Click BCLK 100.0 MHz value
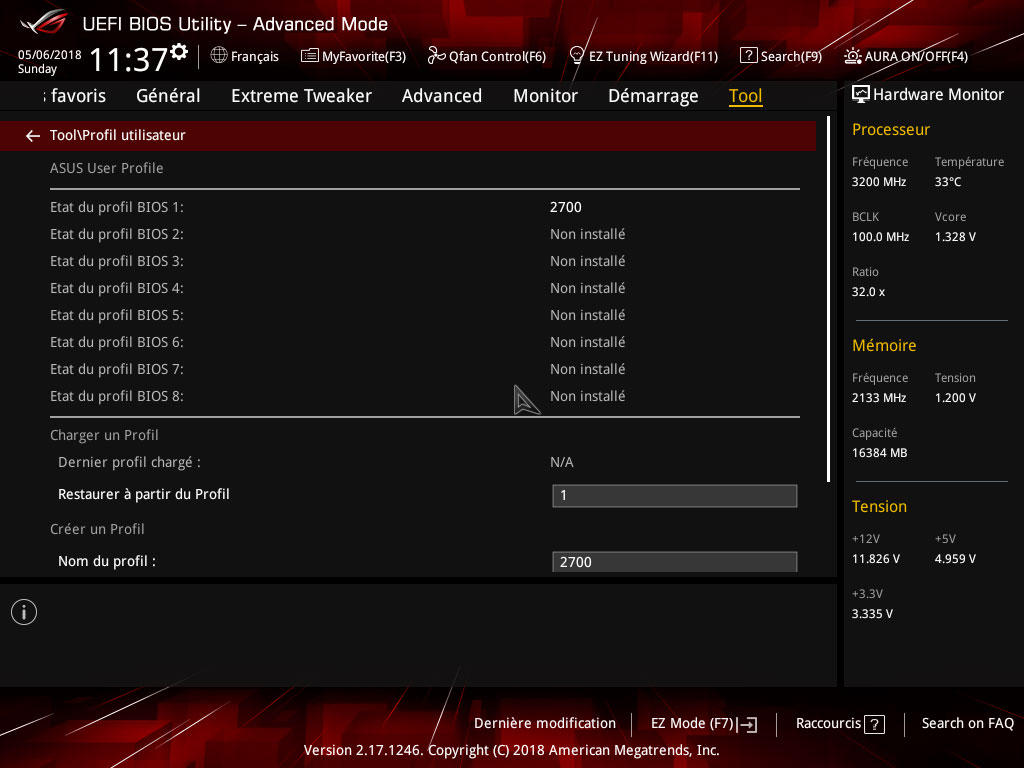This screenshot has height=768, width=1024. pyautogui.click(x=880, y=237)
